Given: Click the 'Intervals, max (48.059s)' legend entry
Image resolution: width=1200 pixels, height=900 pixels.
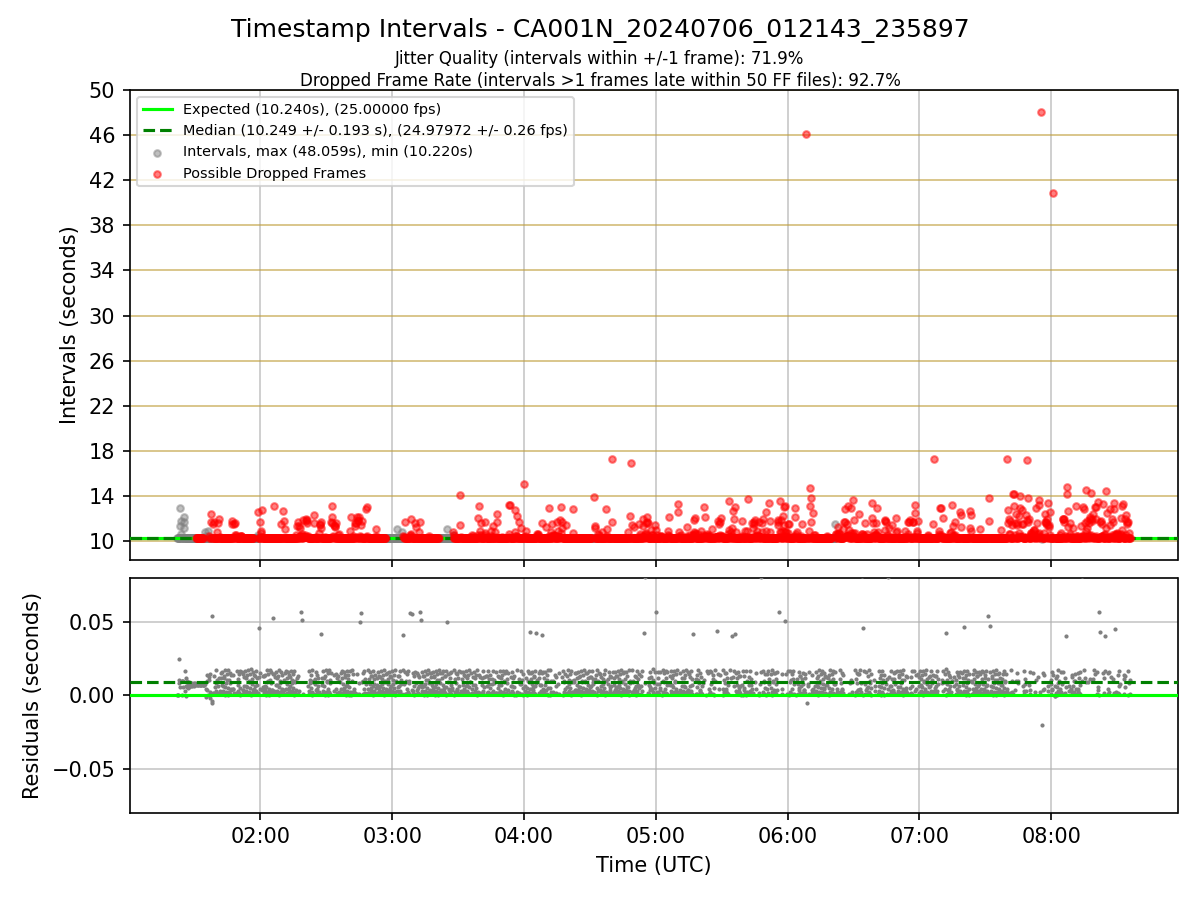Looking at the screenshot, I should (328, 152).
